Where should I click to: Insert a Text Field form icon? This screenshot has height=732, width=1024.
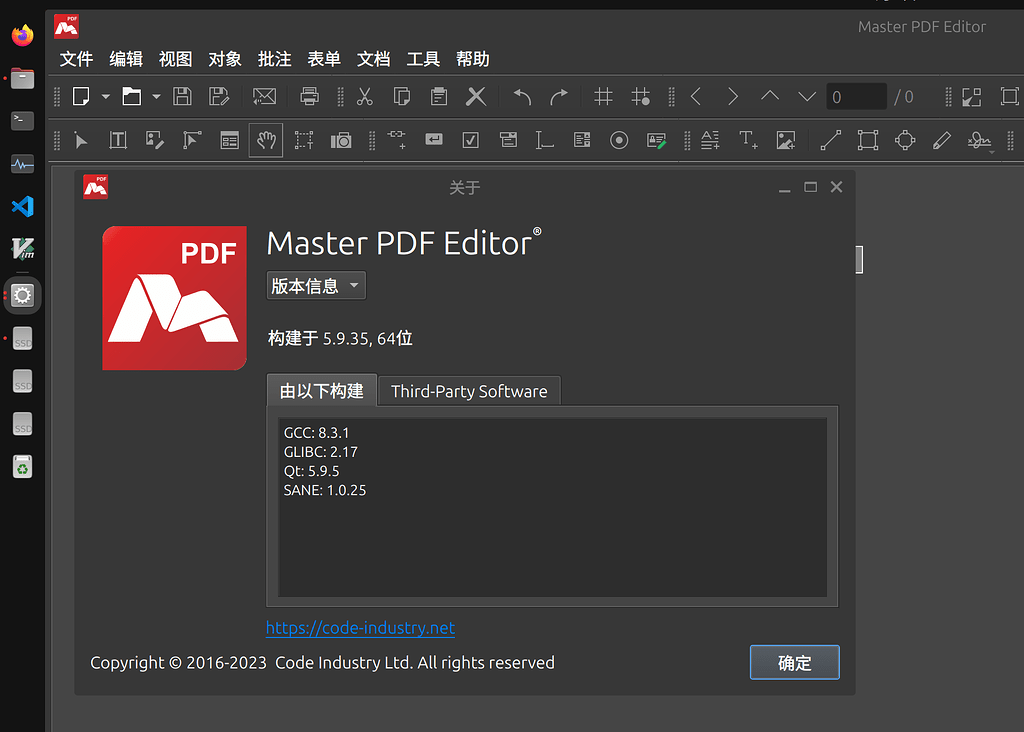[545, 140]
